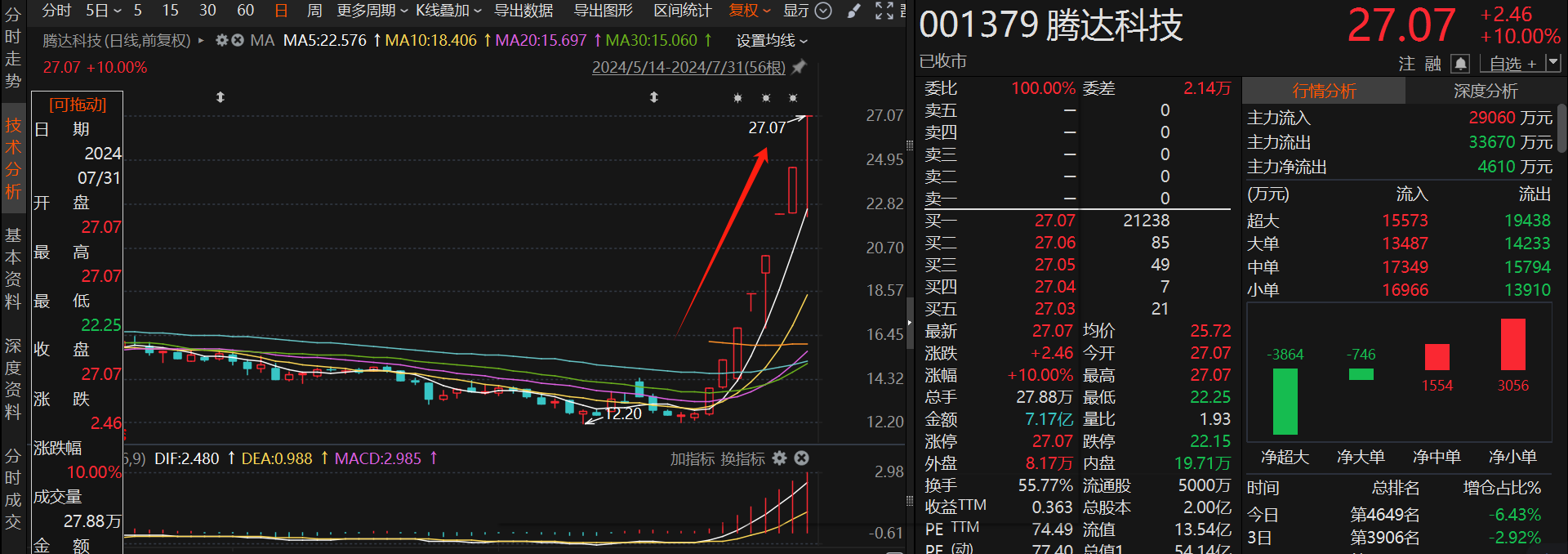The width and height of the screenshot is (1568, 554).
Task: Click the MA20:15.697 moving average label
Action: pyautogui.click(x=541, y=40)
